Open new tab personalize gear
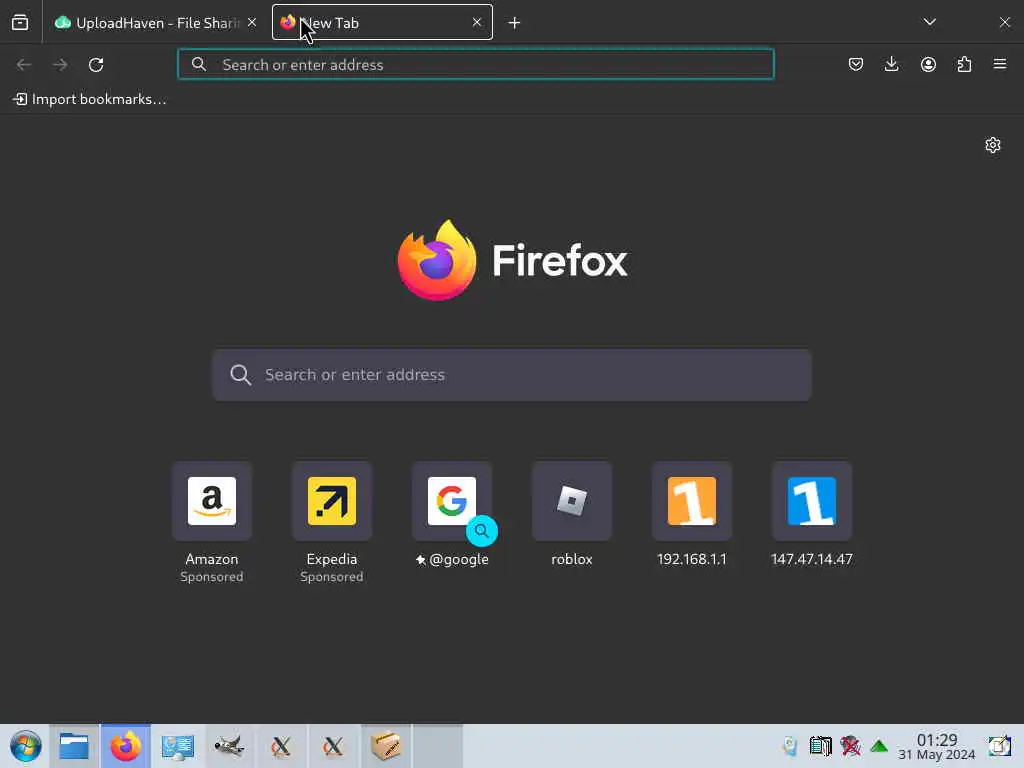 tap(993, 145)
